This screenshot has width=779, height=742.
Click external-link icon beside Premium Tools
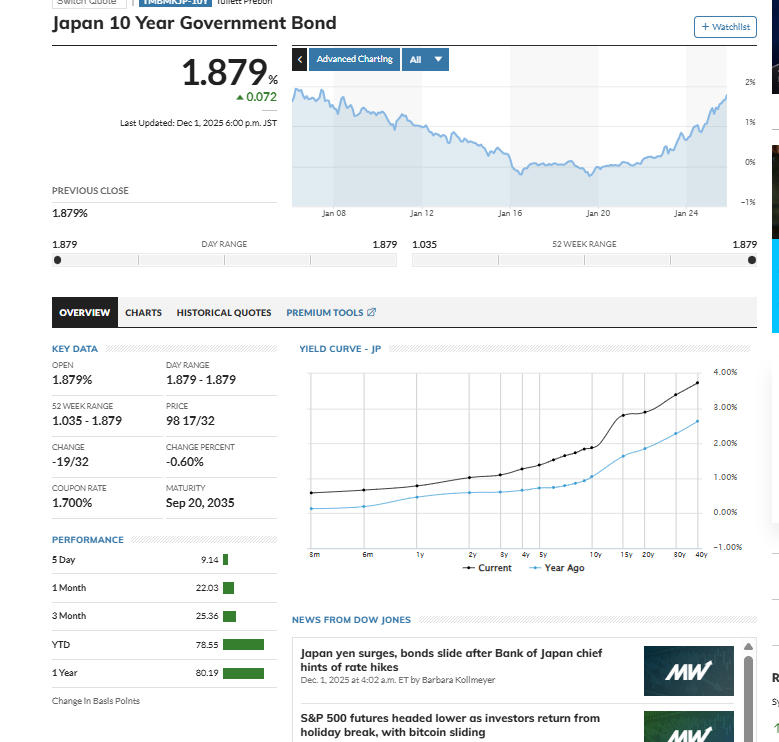click(x=372, y=312)
